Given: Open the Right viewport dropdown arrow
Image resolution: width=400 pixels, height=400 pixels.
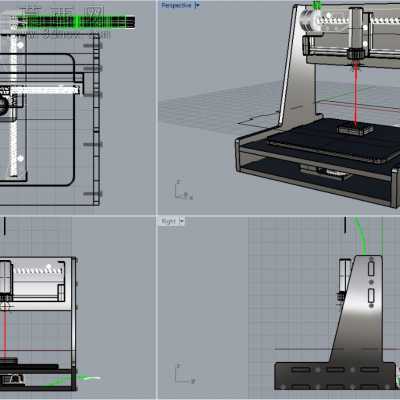Looking at the screenshot, I should pos(181,221).
